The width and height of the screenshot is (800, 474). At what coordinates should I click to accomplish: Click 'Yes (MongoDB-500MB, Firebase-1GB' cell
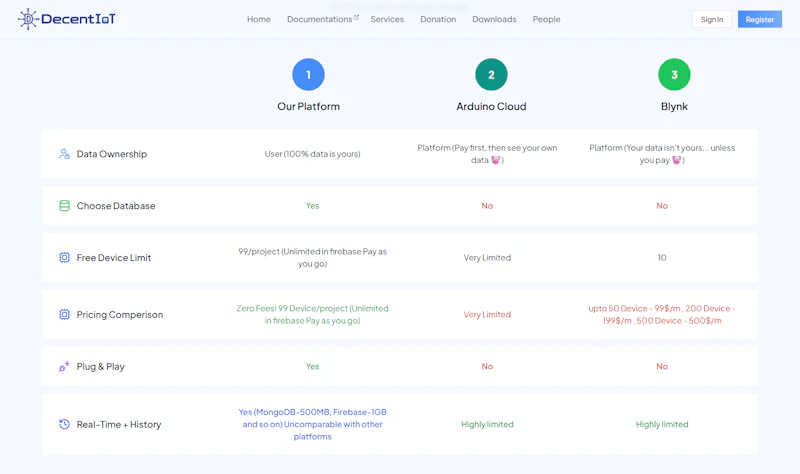312,424
